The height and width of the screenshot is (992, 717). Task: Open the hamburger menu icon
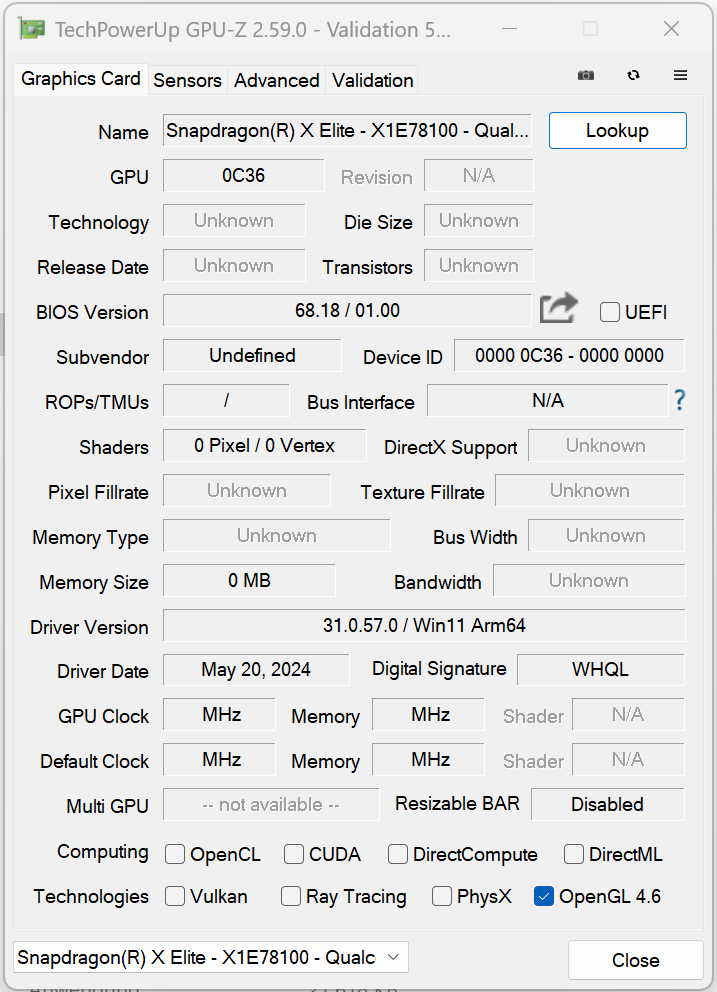[x=680, y=75]
